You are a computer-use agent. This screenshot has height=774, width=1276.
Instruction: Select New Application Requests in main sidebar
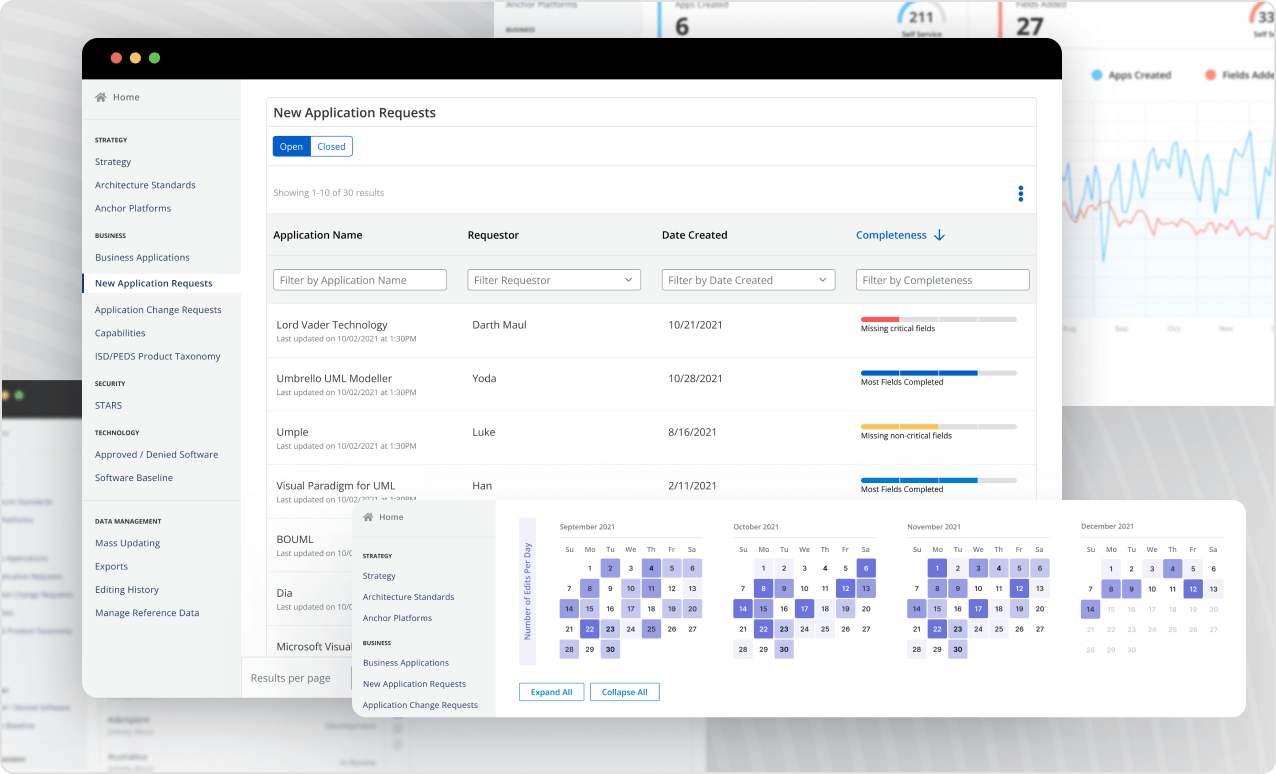click(154, 283)
